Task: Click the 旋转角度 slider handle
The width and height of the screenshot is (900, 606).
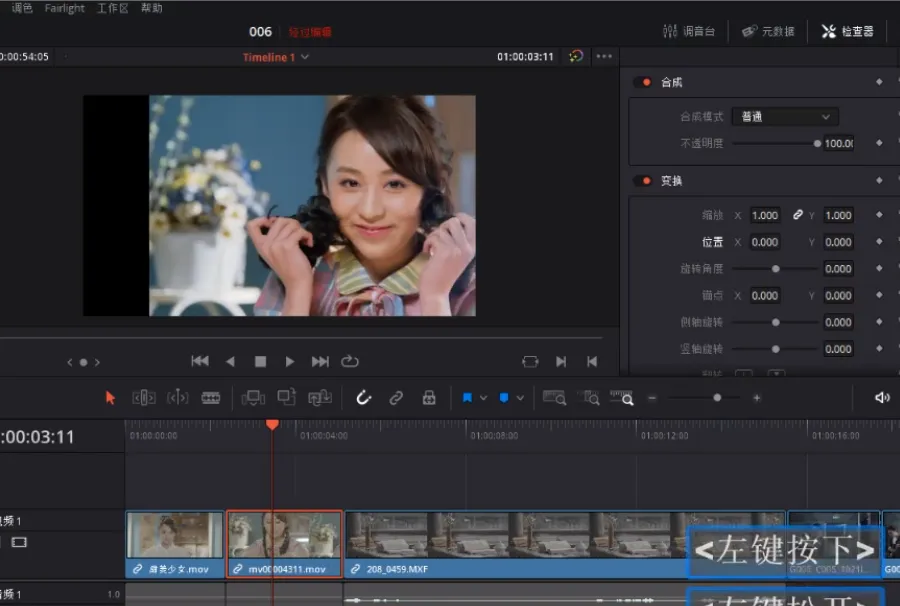Action: pos(775,269)
